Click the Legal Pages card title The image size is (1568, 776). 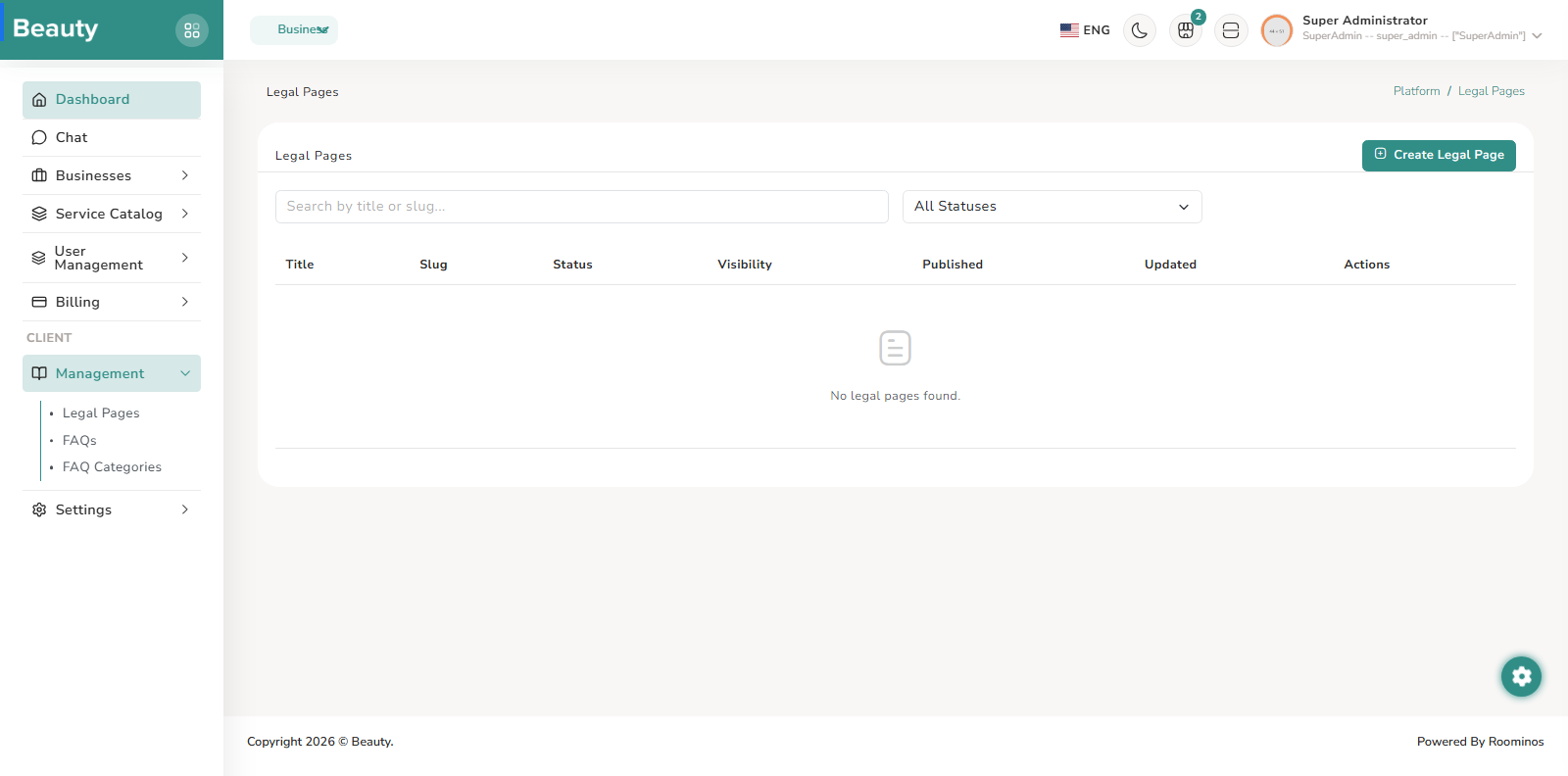coord(314,156)
